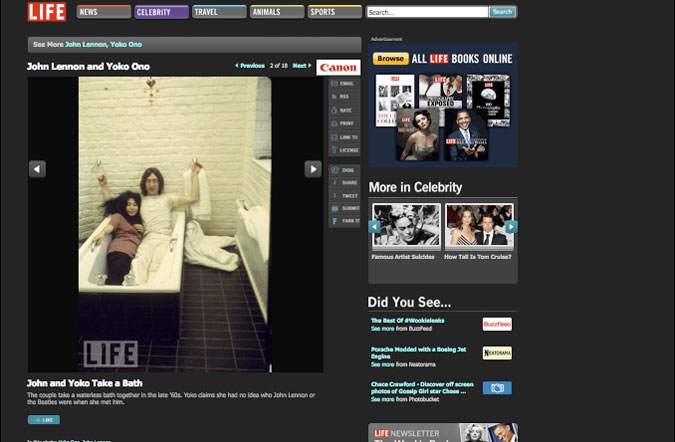Click into the Search input field
The image size is (675, 442).
pyautogui.click(x=427, y=13)
